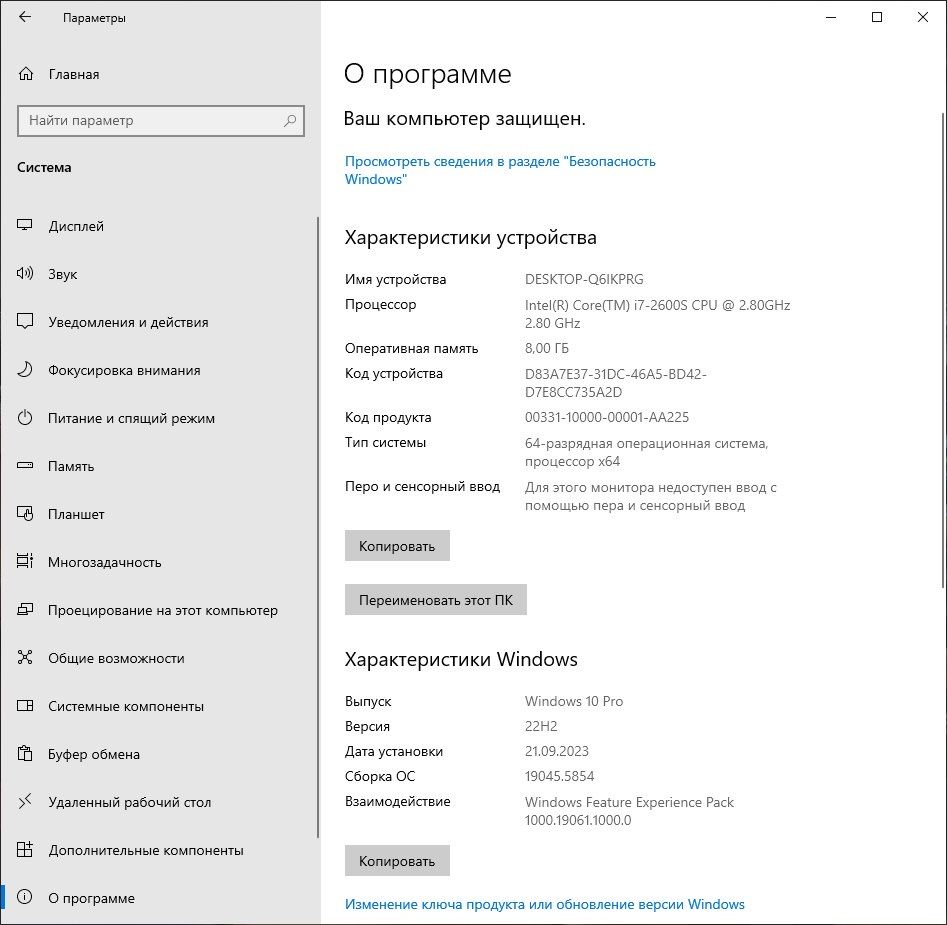Select the 8,00 ГБ memory value
The height and width of the screenshot is (925, 947).
click(x=547, y=348)
